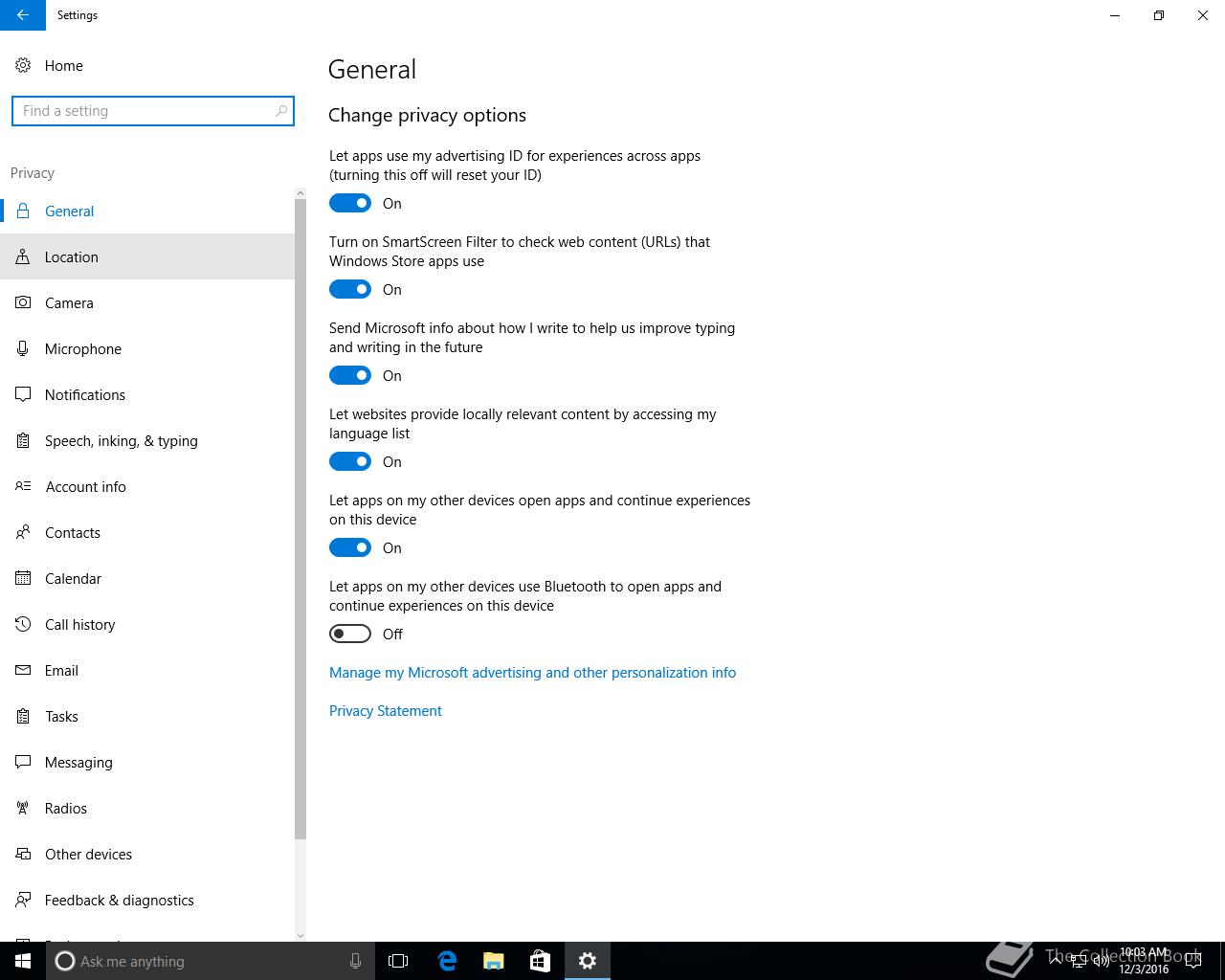
Task: Open Contacts privacy settings
Action: (147, 532)
